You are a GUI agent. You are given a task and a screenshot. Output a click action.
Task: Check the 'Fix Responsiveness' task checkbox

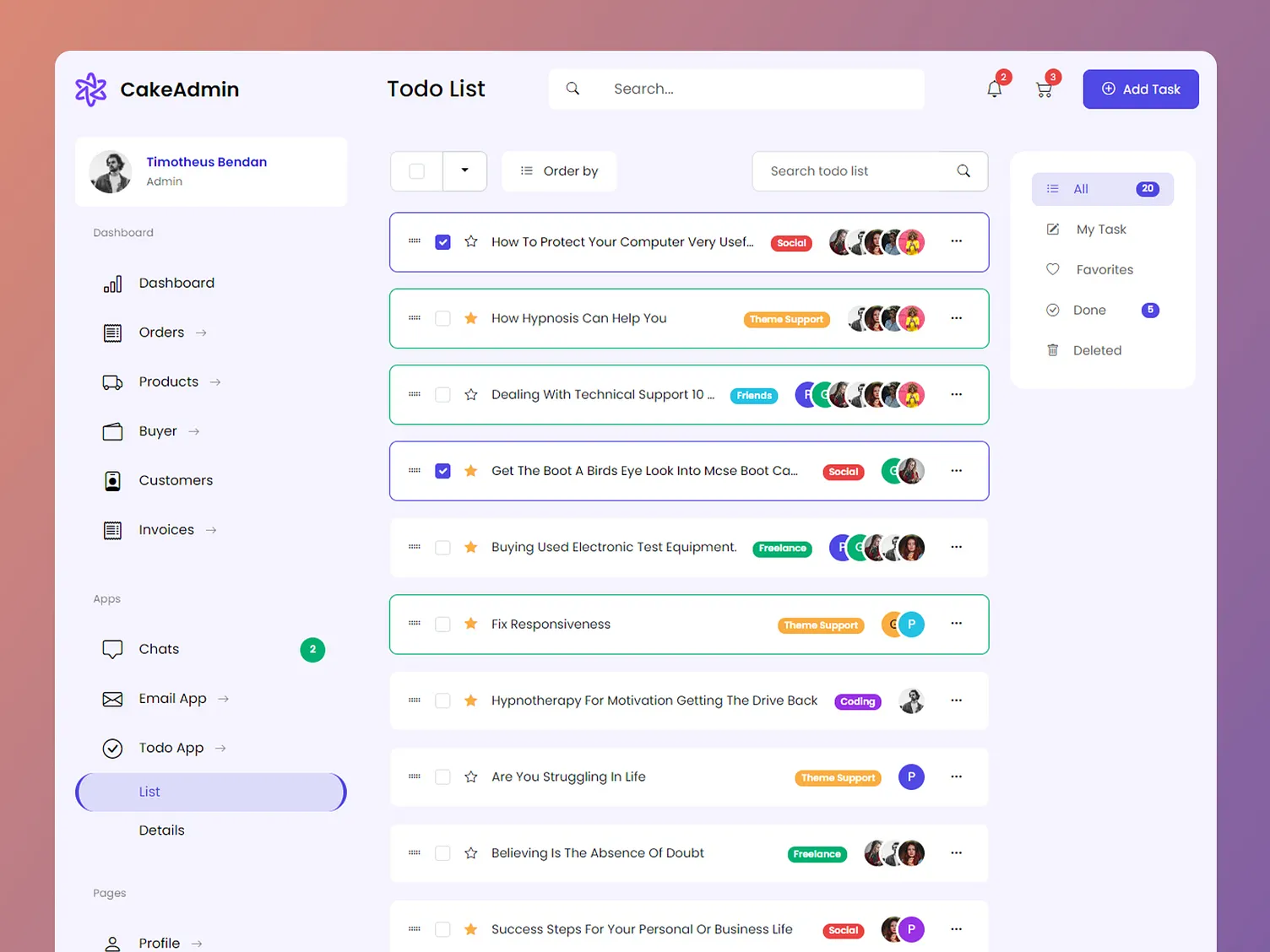tap(442, 624)
